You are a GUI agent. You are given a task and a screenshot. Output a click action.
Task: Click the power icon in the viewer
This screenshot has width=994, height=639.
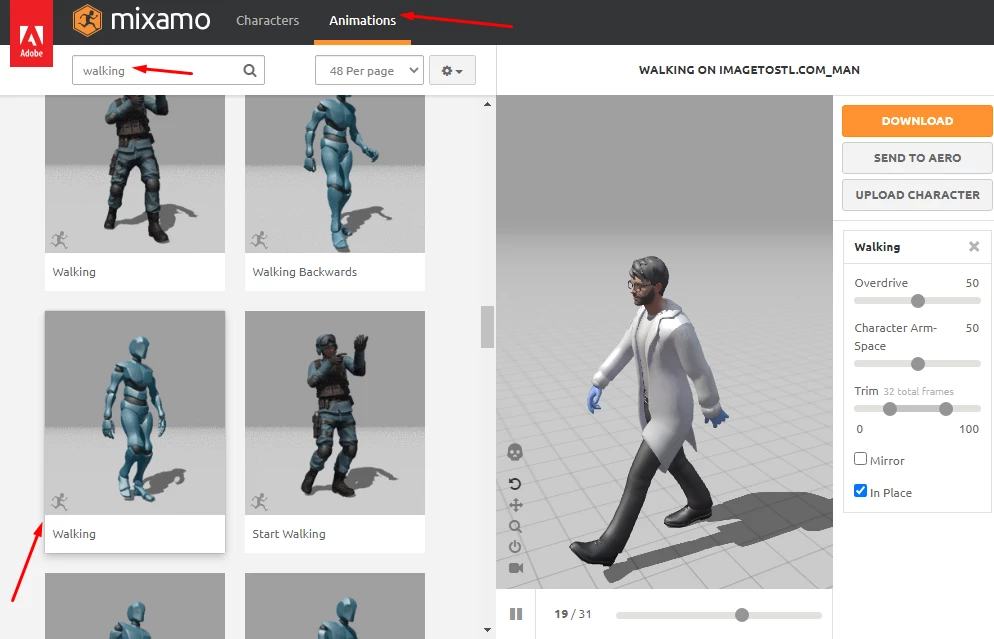pyautogui.click(x=515, y=546)
